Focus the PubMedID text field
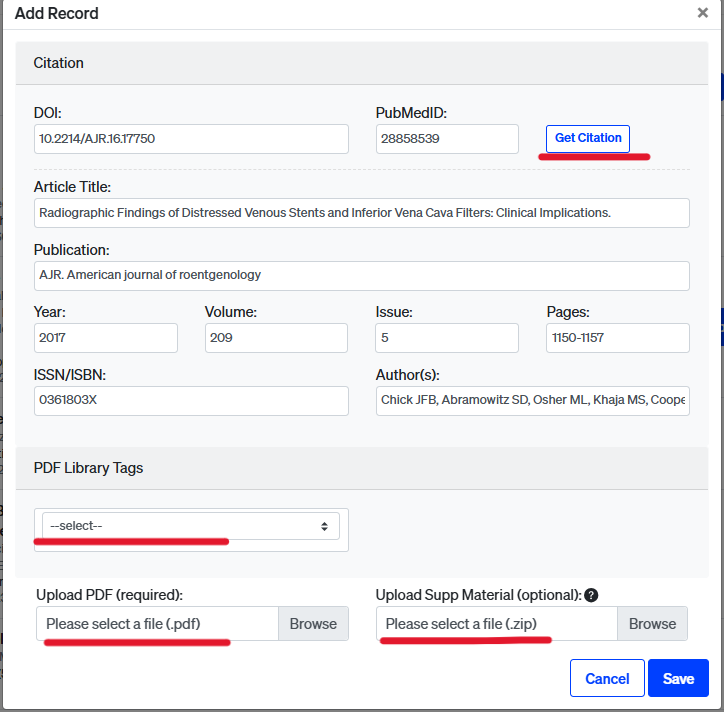This screenshot has width=724, height=712. point(447,139)
